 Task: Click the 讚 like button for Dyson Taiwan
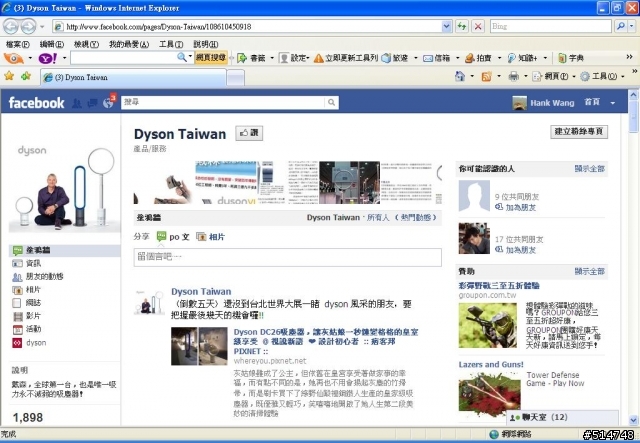click(x=249, y=133)
